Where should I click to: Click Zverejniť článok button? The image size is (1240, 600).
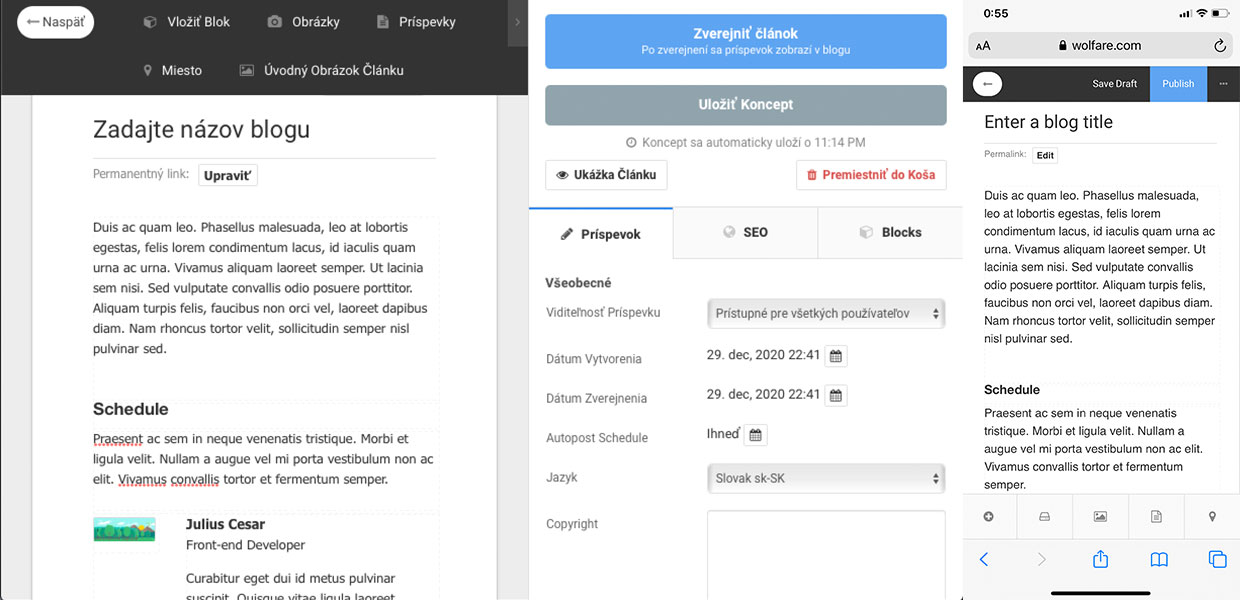pos(746,41)
